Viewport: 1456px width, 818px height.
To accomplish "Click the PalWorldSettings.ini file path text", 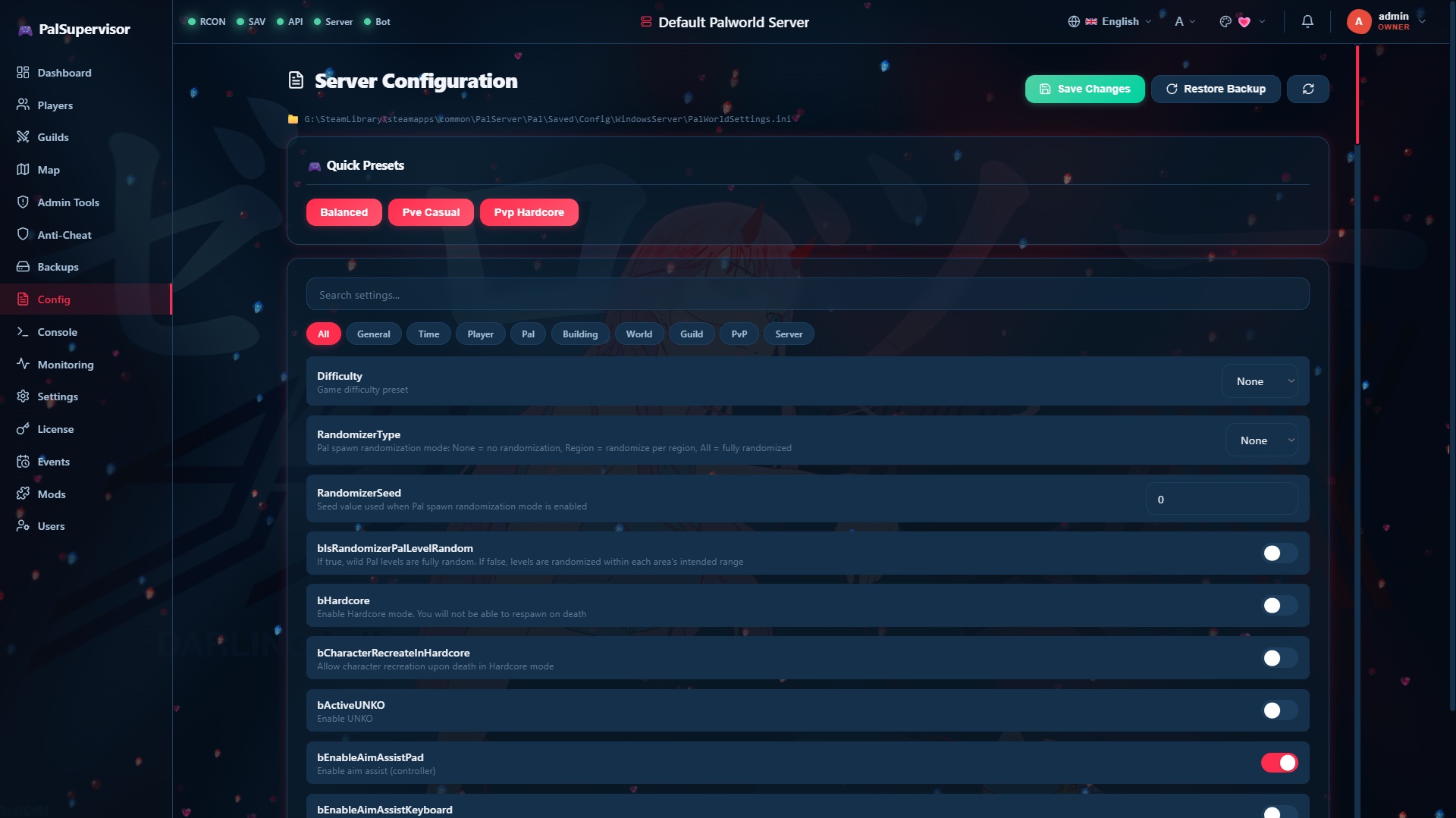I will click(x=548, y=119).
